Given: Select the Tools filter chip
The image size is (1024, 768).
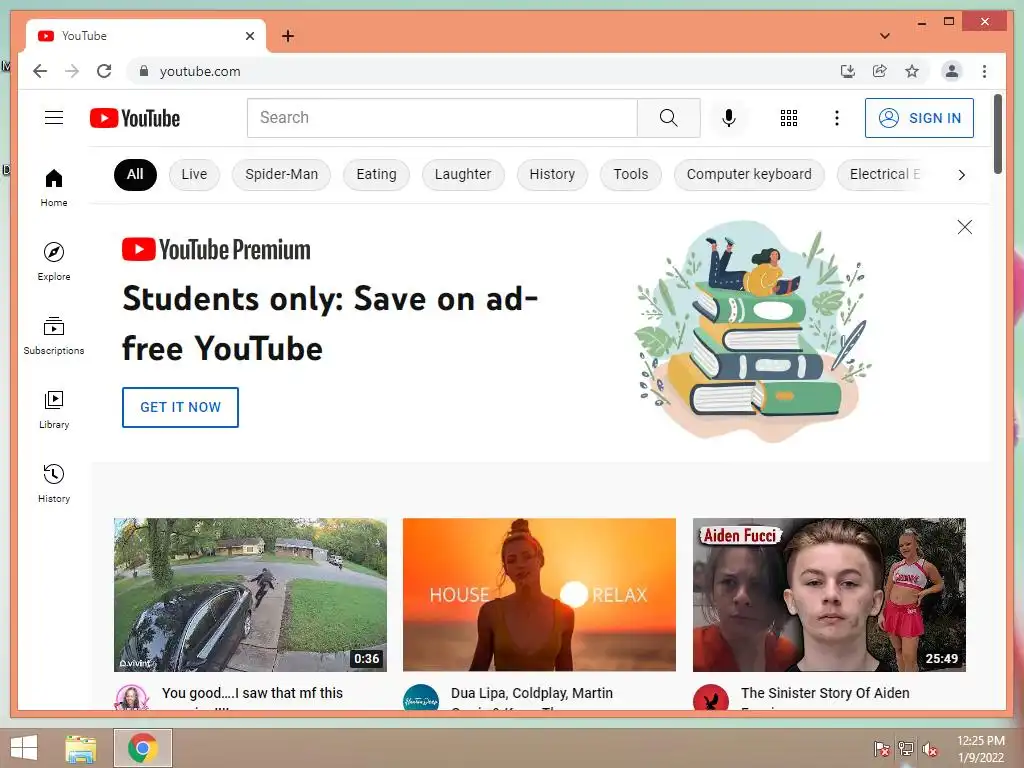Looking at the screenshot, I should tap(631, 174).
